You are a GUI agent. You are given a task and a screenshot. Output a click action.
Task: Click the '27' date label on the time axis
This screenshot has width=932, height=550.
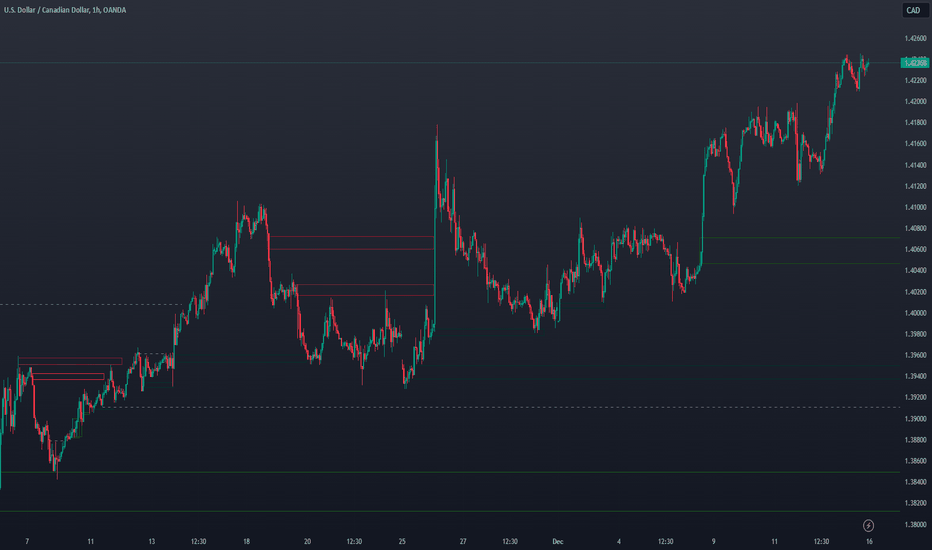(463, 542)
